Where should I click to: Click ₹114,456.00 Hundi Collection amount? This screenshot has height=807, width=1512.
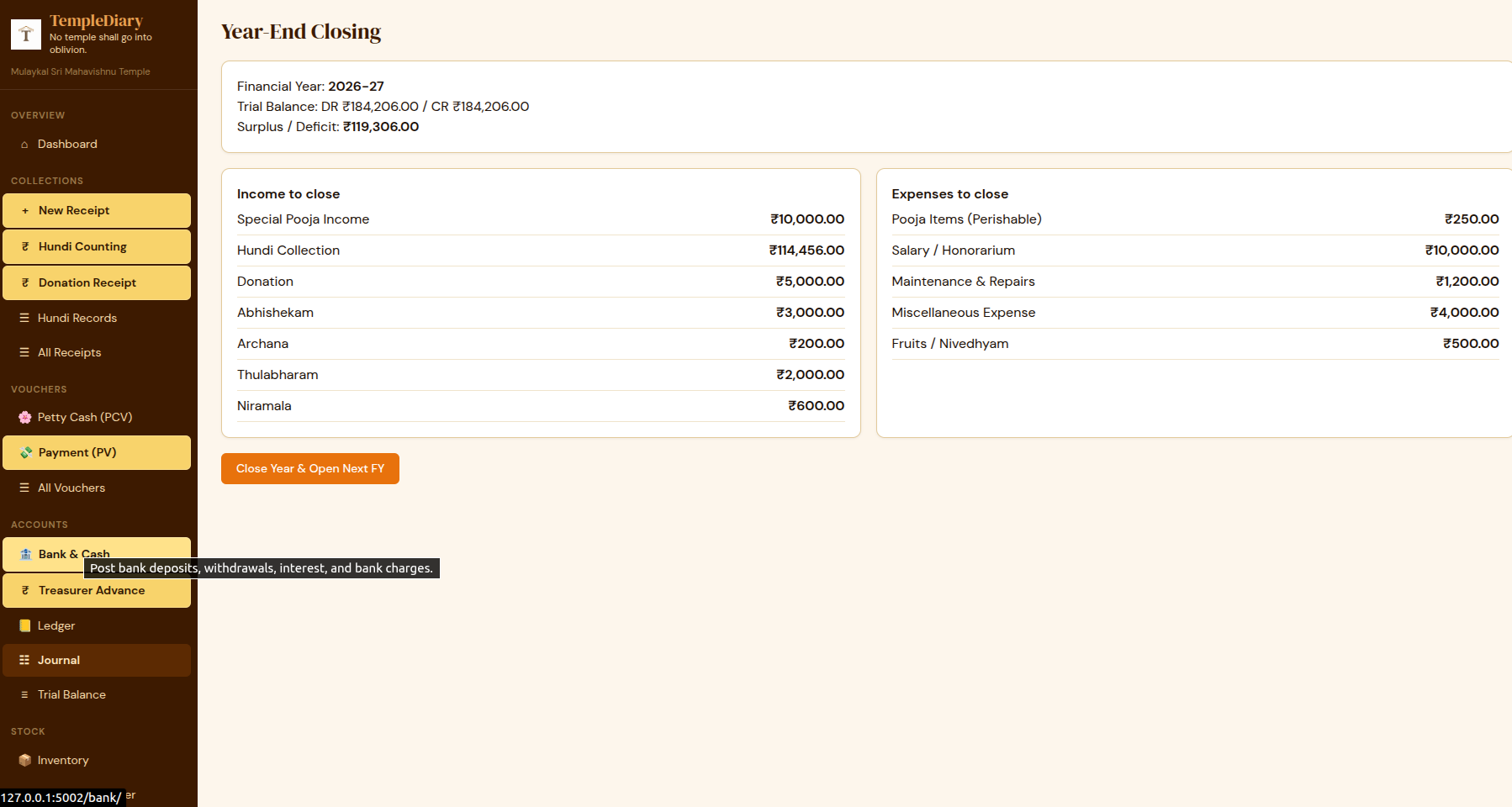coord(806,251)
